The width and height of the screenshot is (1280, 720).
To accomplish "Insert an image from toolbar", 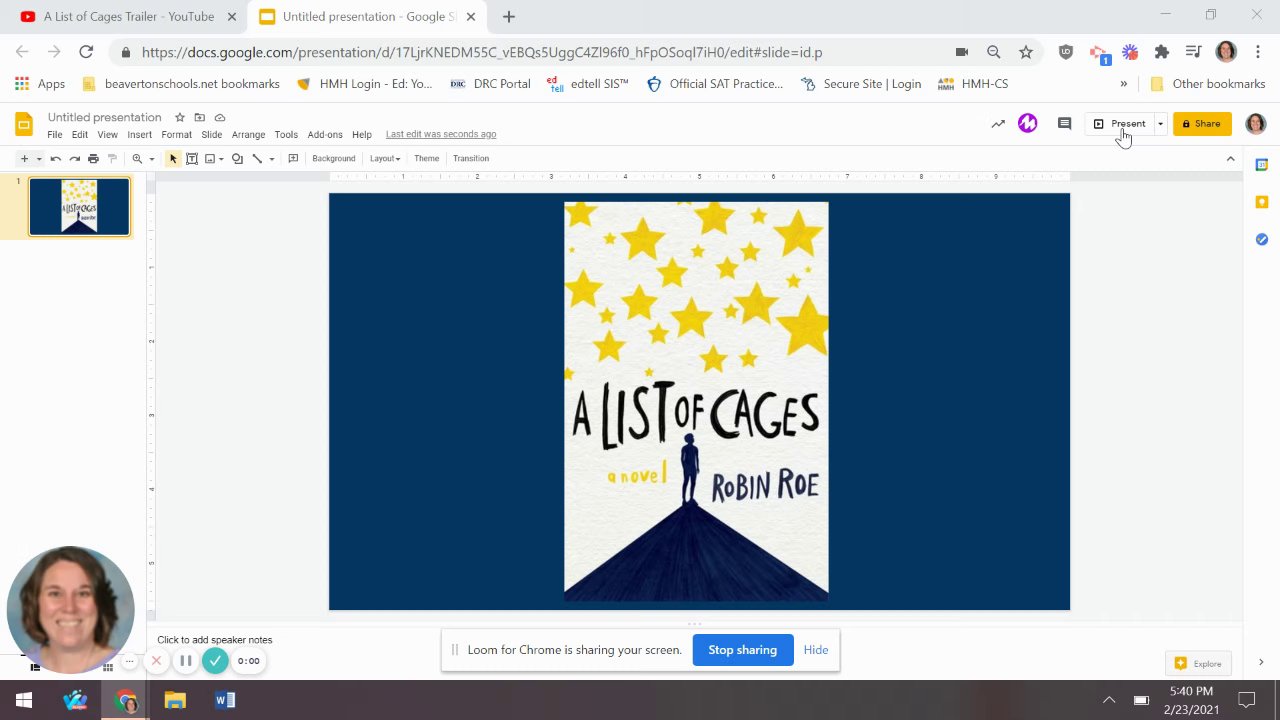I will 210,158.
